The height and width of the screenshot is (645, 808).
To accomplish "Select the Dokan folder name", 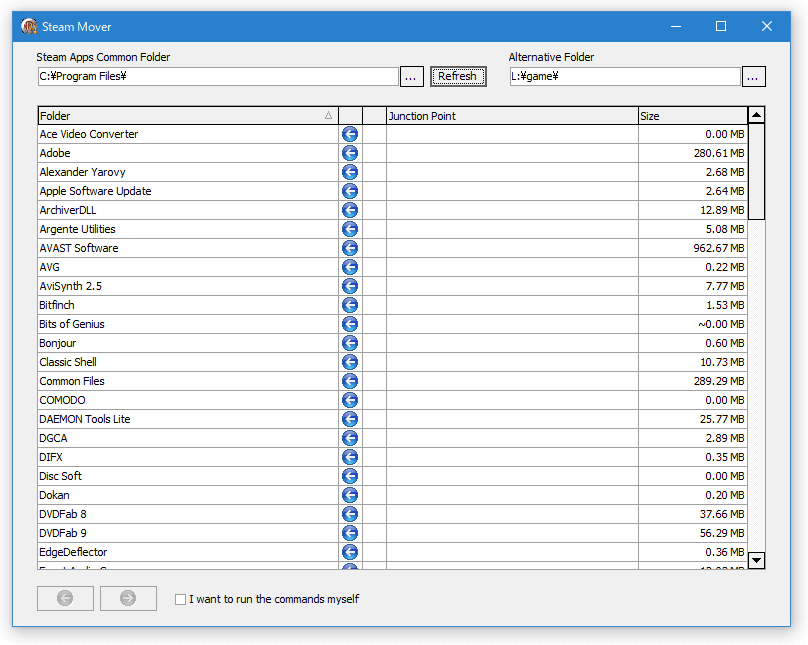I will point(54,496).
